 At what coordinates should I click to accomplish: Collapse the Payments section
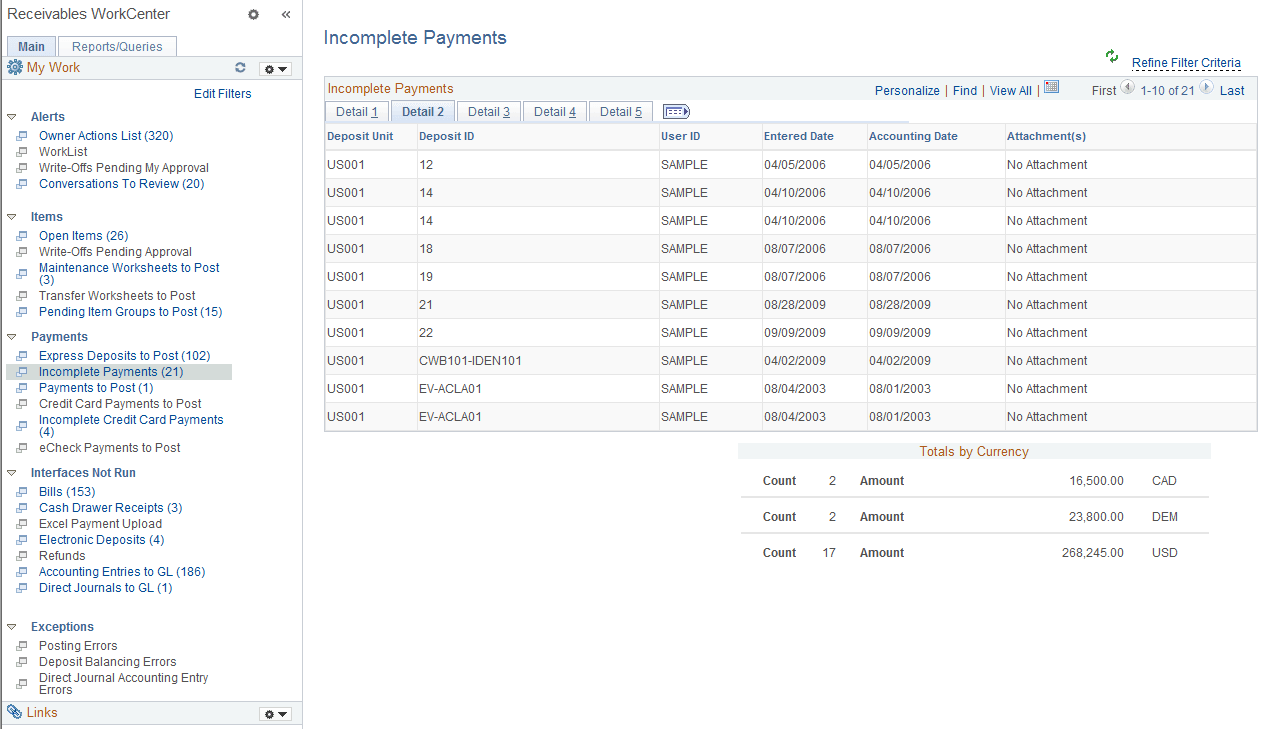click(11, 336)
